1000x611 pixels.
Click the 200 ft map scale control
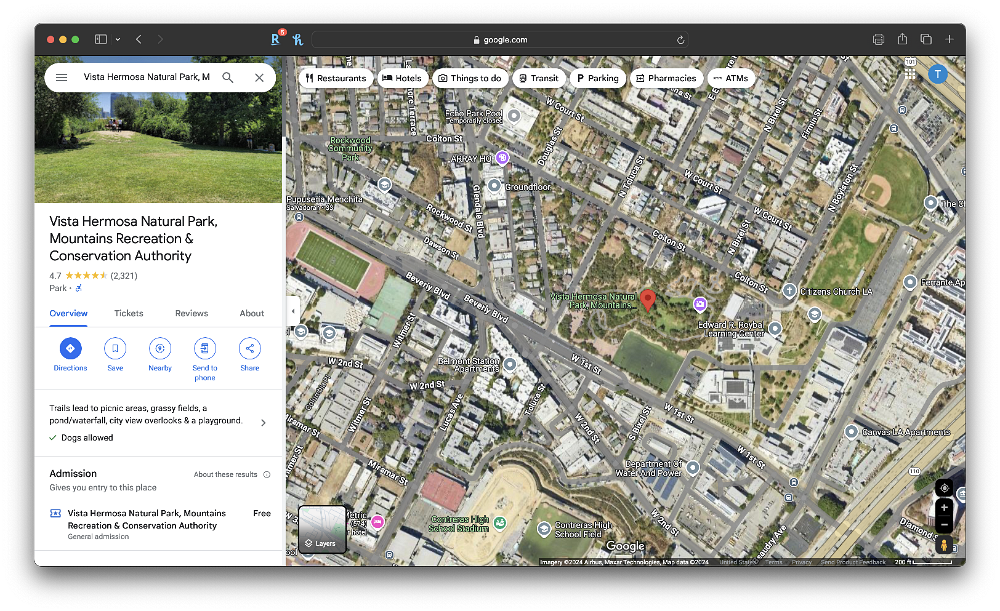coord(923,562)
